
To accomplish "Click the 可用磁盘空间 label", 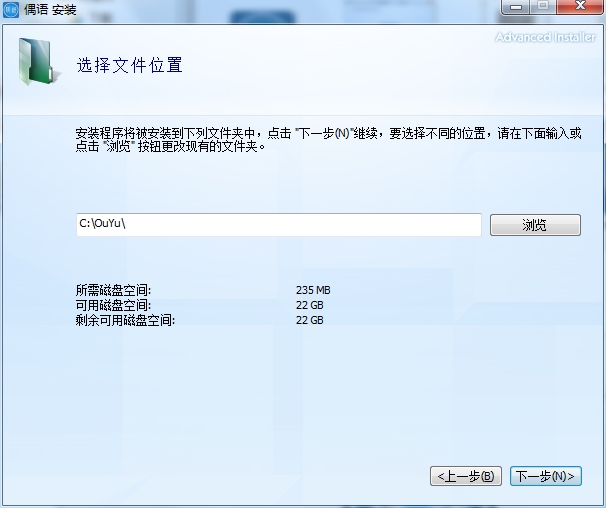I will coord(113,305).
